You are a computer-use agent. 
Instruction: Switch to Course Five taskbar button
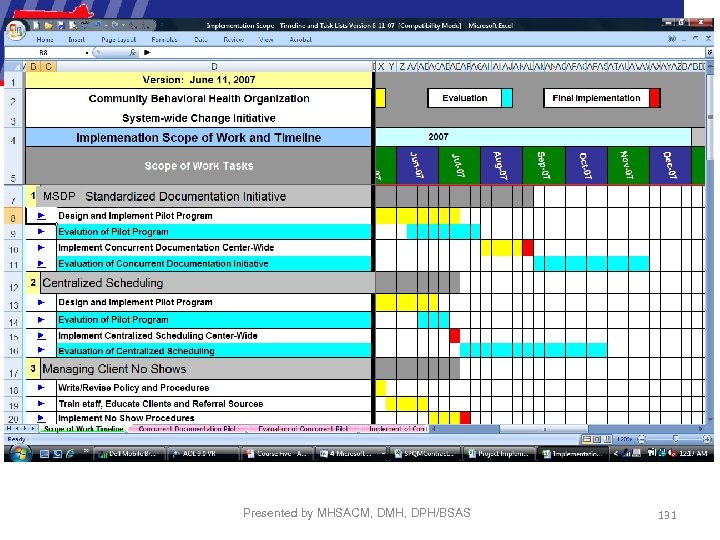point(277,454)
